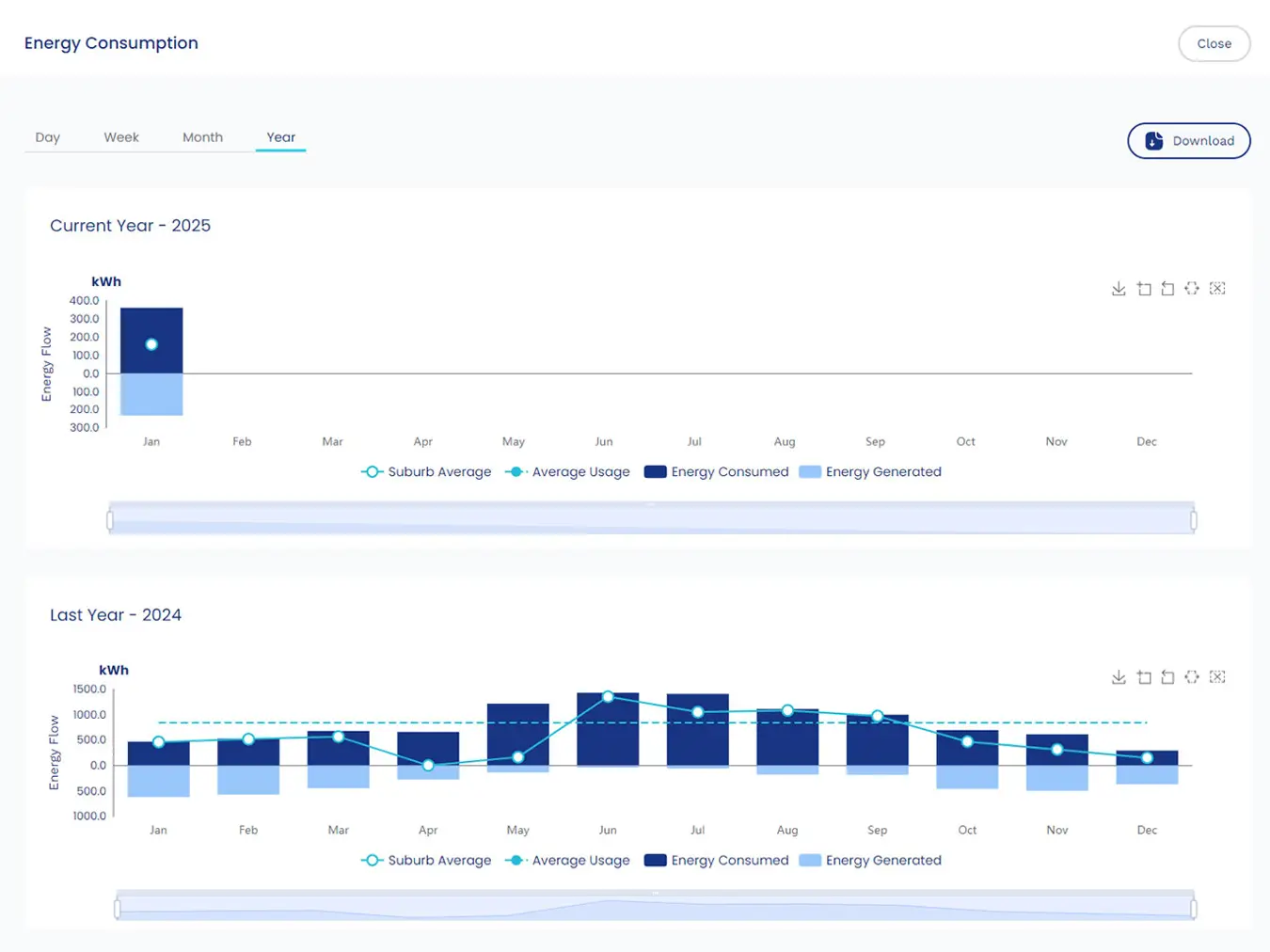Screen dimensions: 1270x952
Task: Toggle Average Usage legend in 2024 chart
Action: tap(567, 861)
